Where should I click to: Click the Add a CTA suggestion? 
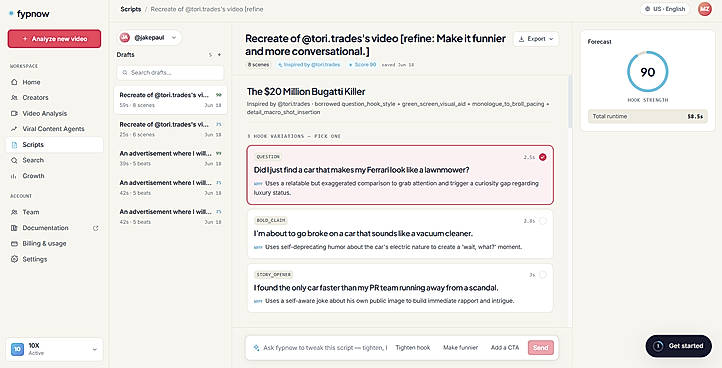point(505,348)
